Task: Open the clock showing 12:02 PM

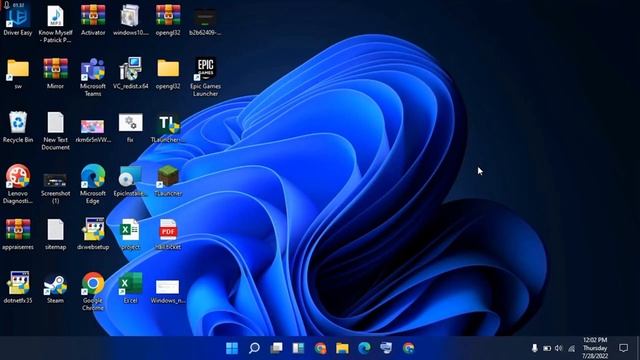Action: (595, 348)
